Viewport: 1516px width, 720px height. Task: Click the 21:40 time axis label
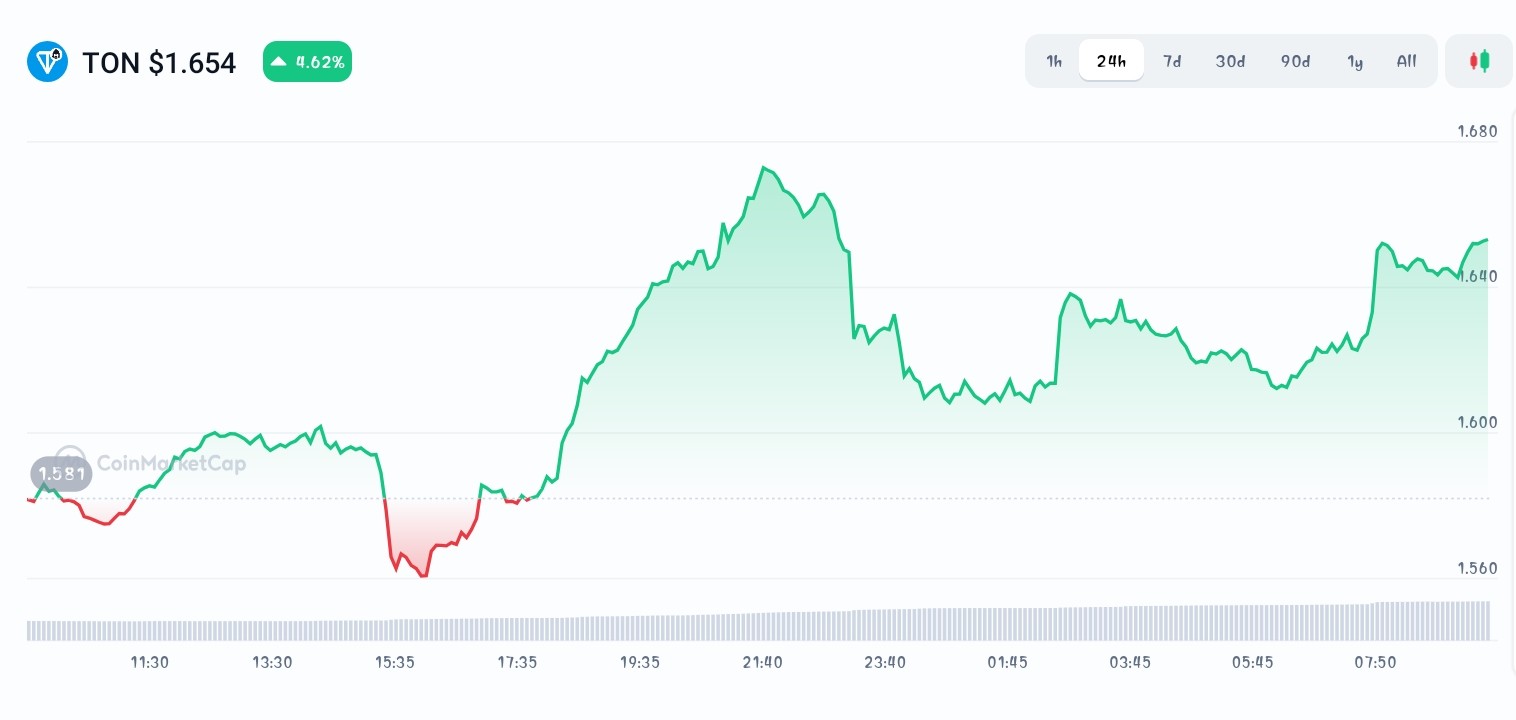click(763, 662)
